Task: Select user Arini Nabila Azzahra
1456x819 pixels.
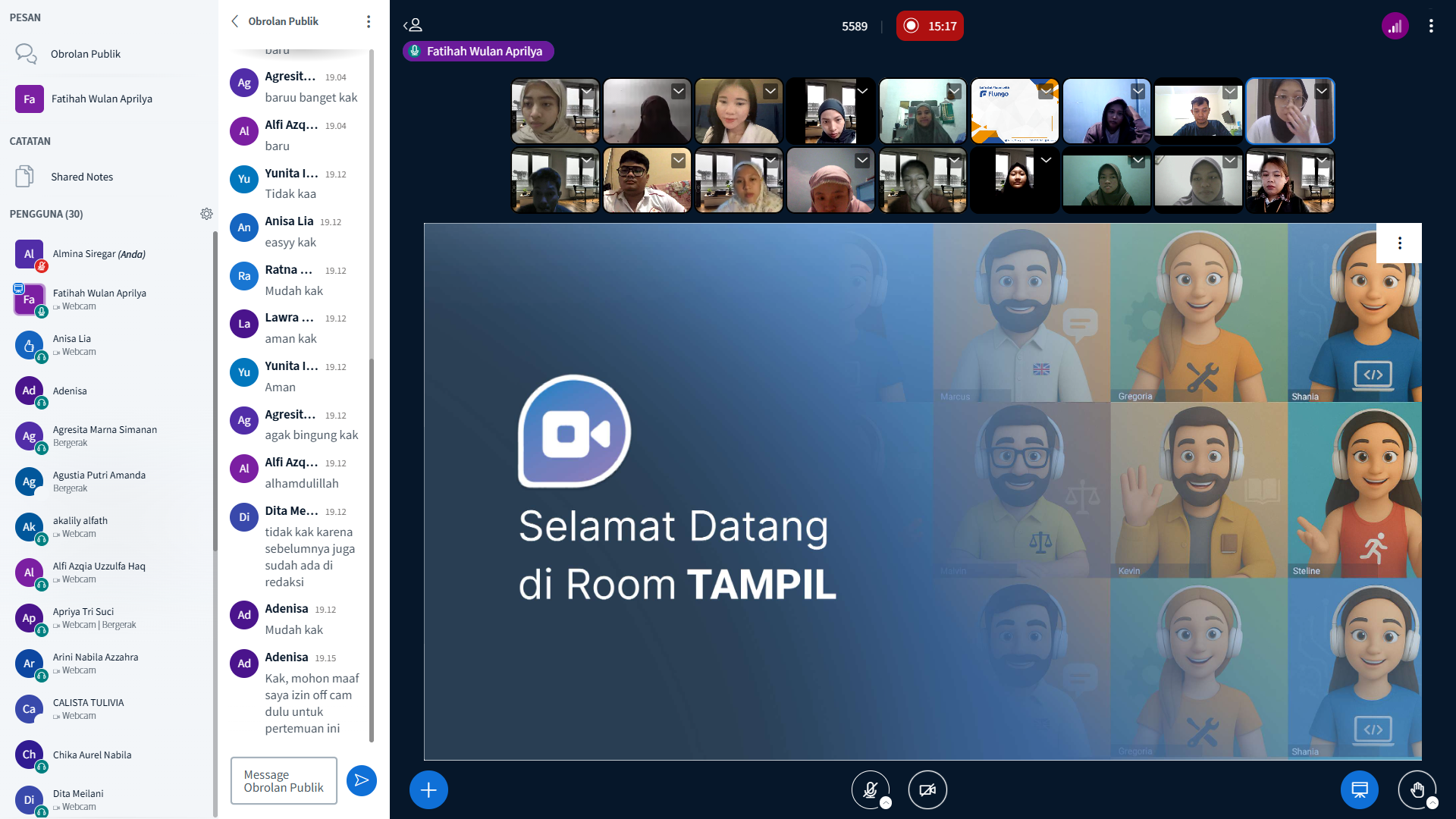Action: point(108,664)
